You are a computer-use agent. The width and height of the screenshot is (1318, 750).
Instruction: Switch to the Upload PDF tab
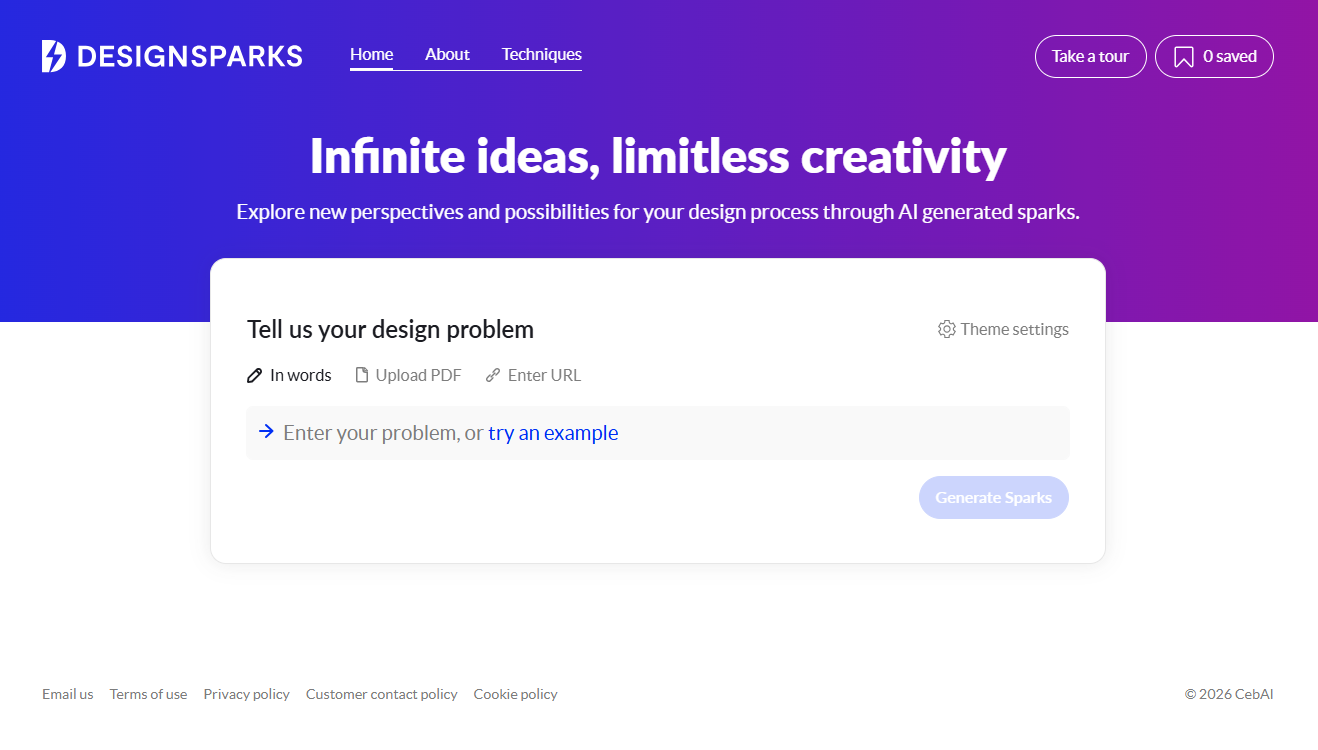click(418, 376)
